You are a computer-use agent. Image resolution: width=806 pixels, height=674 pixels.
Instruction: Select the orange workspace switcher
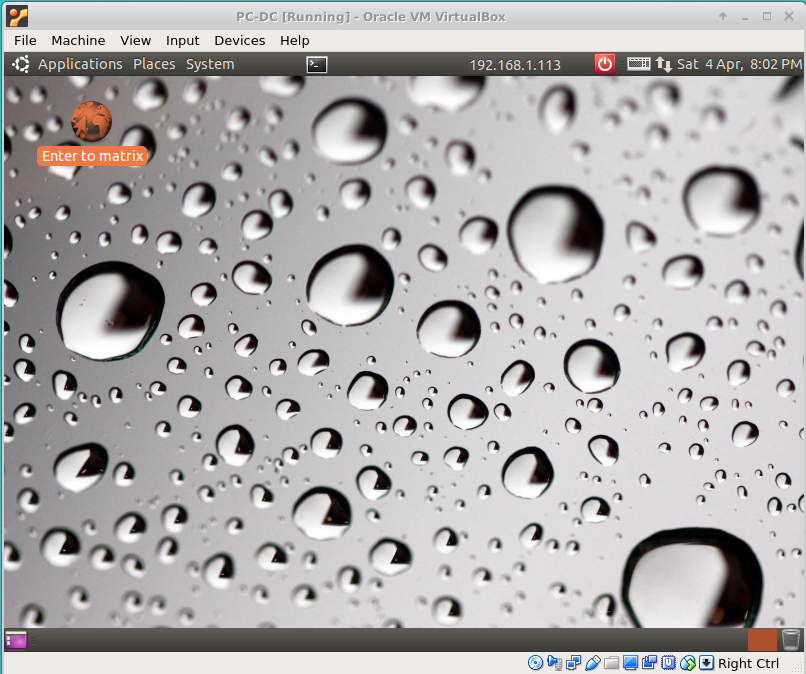(x=762, y=640)
